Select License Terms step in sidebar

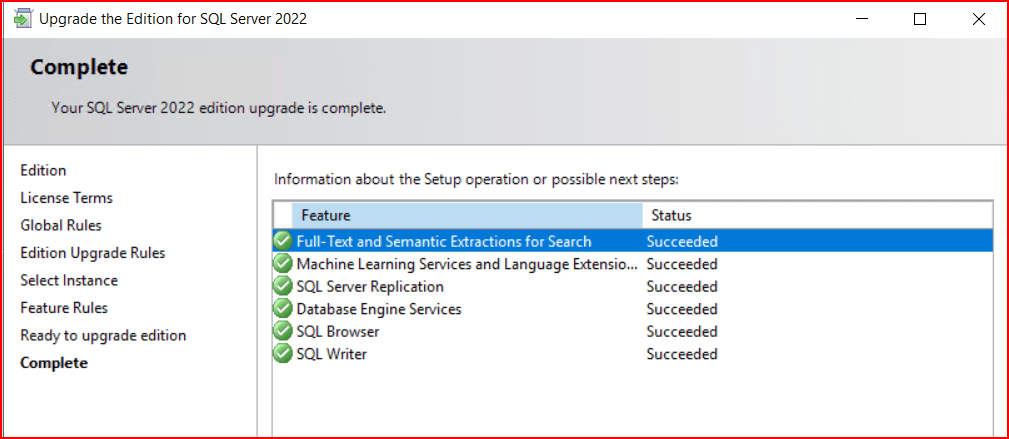(x=66, y=198)
